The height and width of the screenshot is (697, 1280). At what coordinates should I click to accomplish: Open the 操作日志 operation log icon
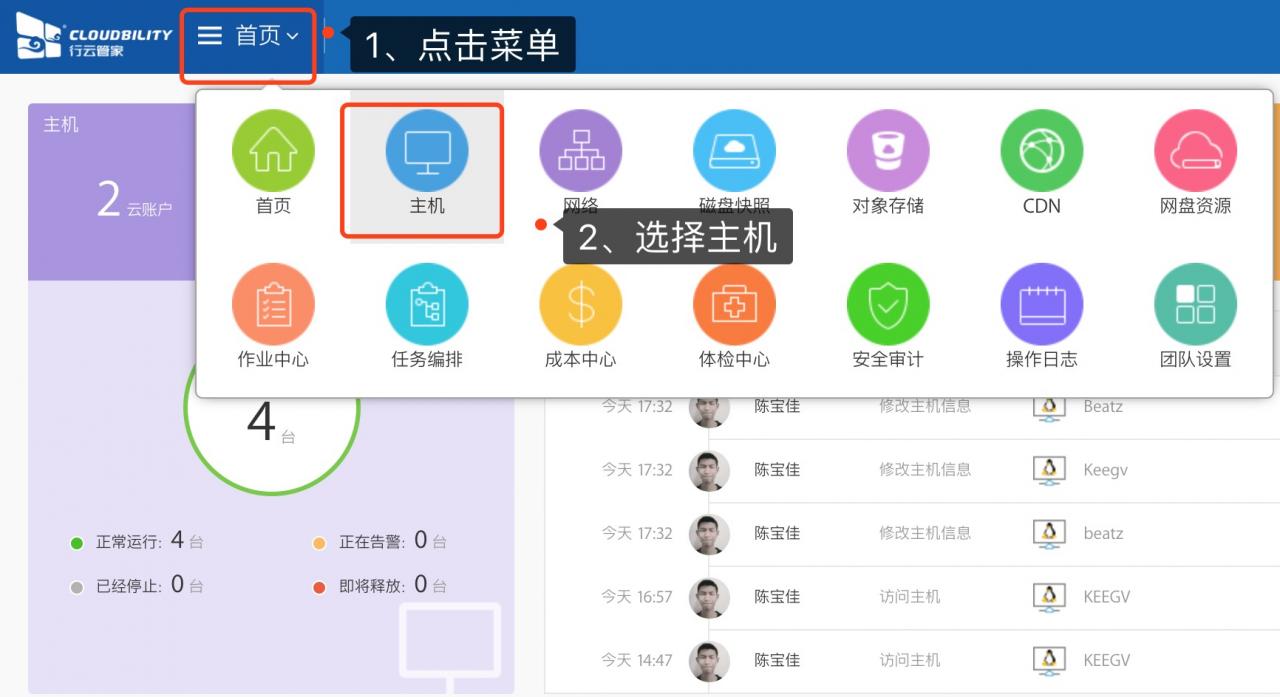click(1042, 304)
